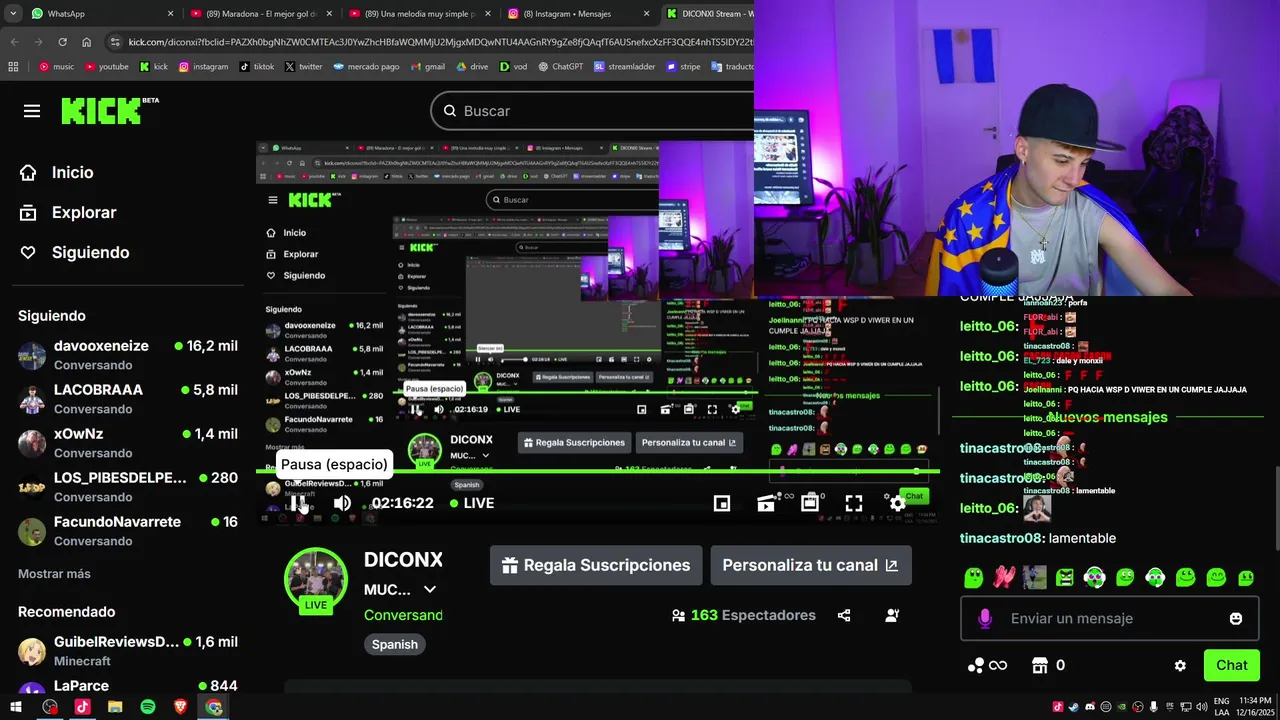
Task: Open player settings gear icon
Action: click(x=897, y=503)
